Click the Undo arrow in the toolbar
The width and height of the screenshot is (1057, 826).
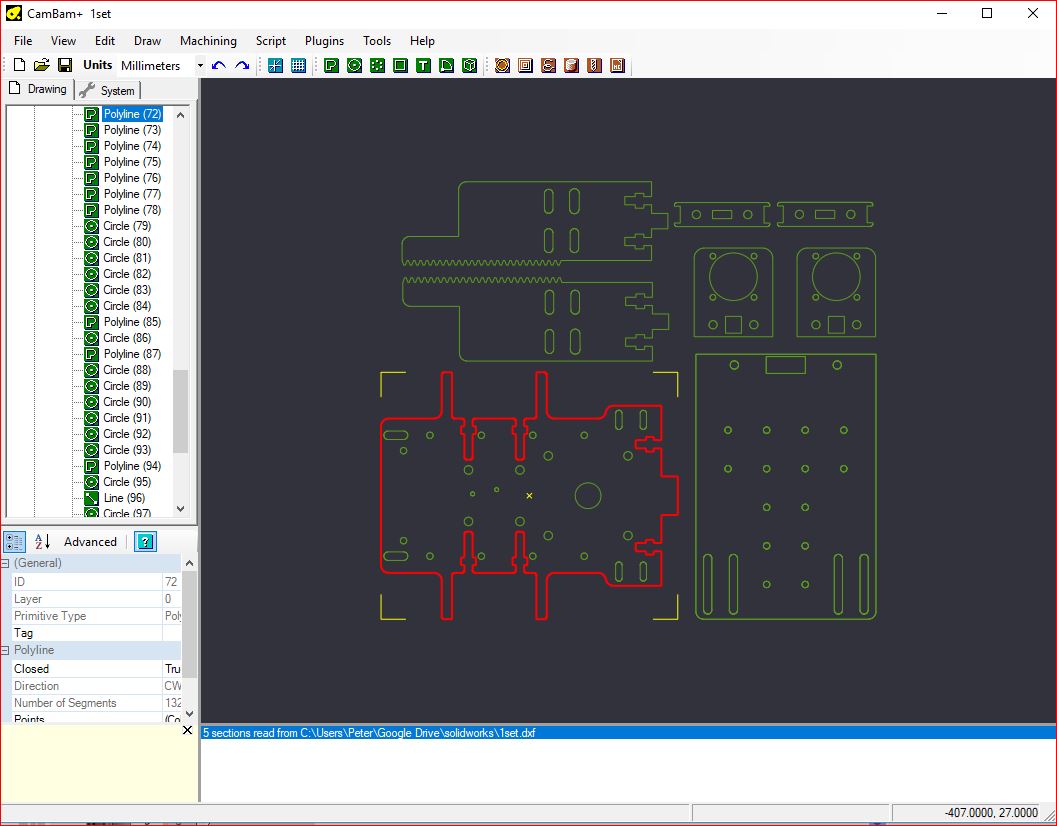pyautogui.click(x=219, y=65)
